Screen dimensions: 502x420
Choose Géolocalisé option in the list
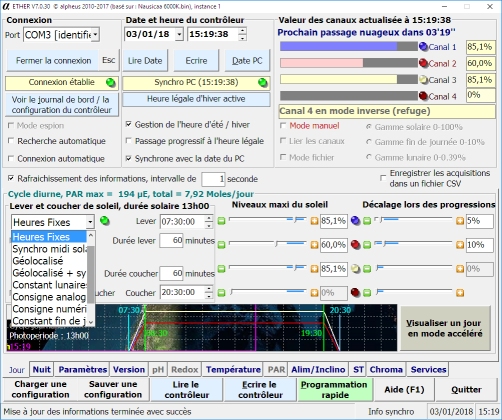coord(49,261)
